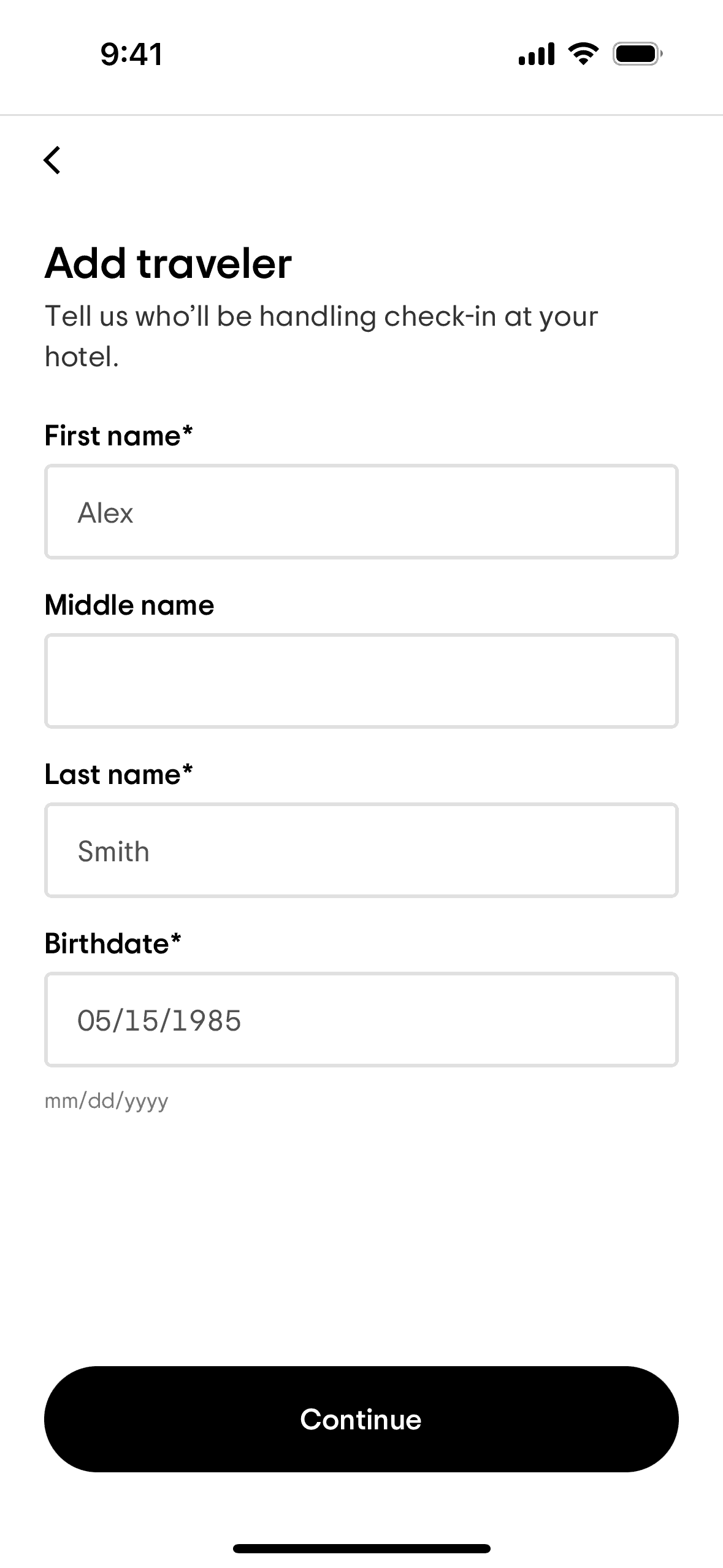
Task: Click the required asterisk beside First name
Action: tap(188, 431)
